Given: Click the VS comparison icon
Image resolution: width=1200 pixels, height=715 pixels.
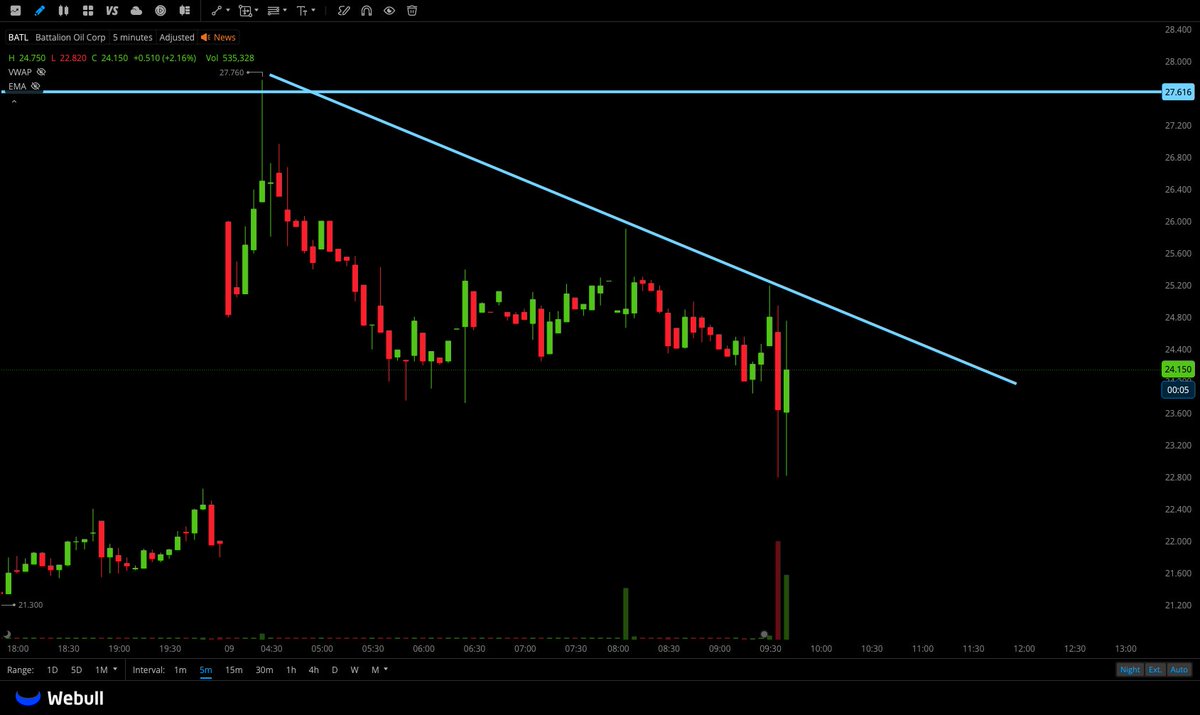Looking at the screenshot, I should pos(111,11).
